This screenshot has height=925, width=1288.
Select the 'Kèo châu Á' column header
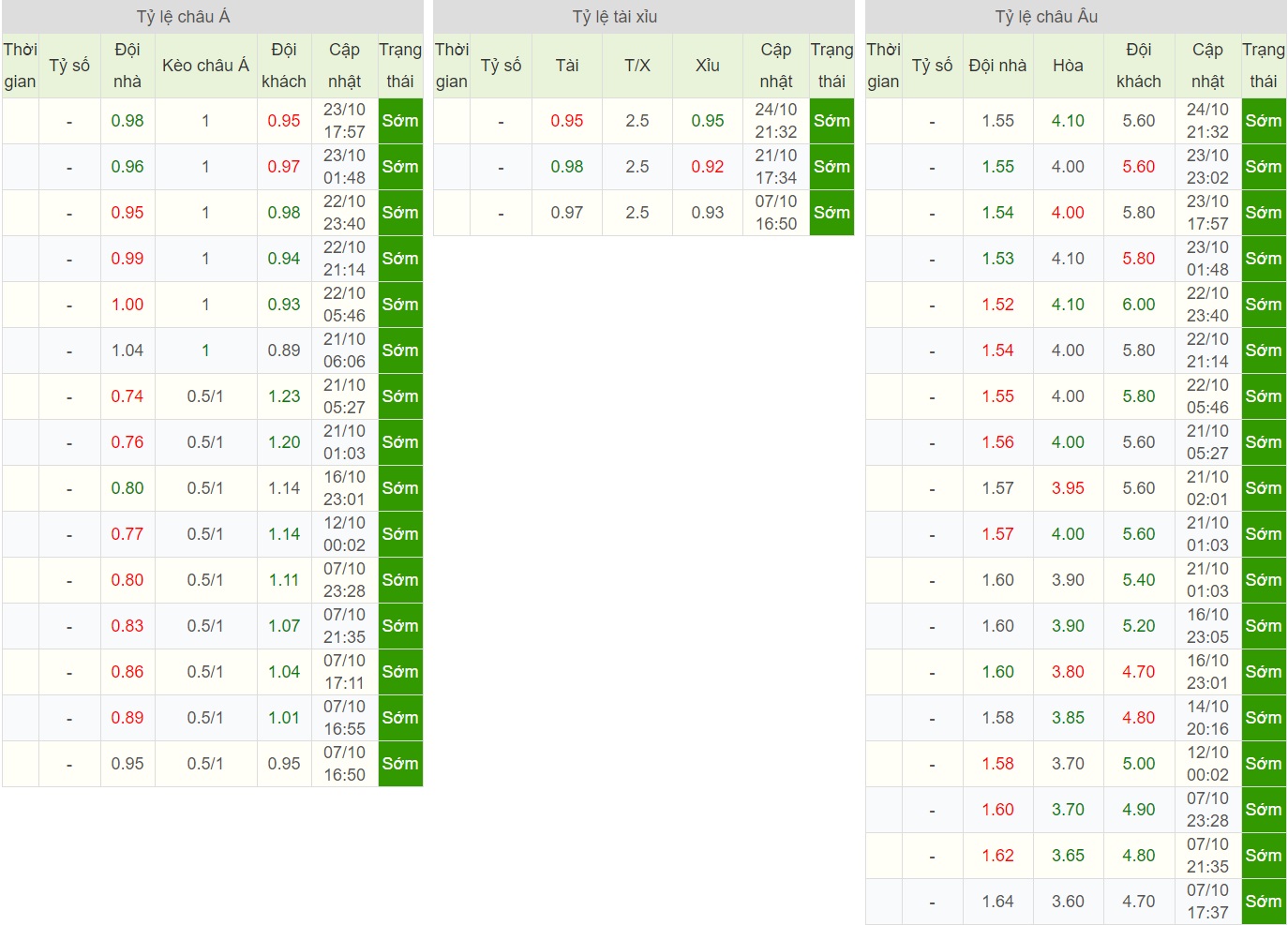[205, 66]
